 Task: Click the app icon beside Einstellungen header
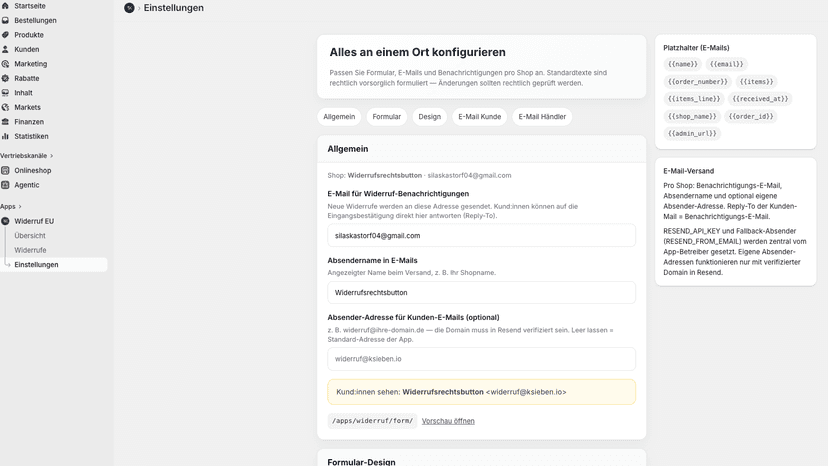click(x=129, y=8)
